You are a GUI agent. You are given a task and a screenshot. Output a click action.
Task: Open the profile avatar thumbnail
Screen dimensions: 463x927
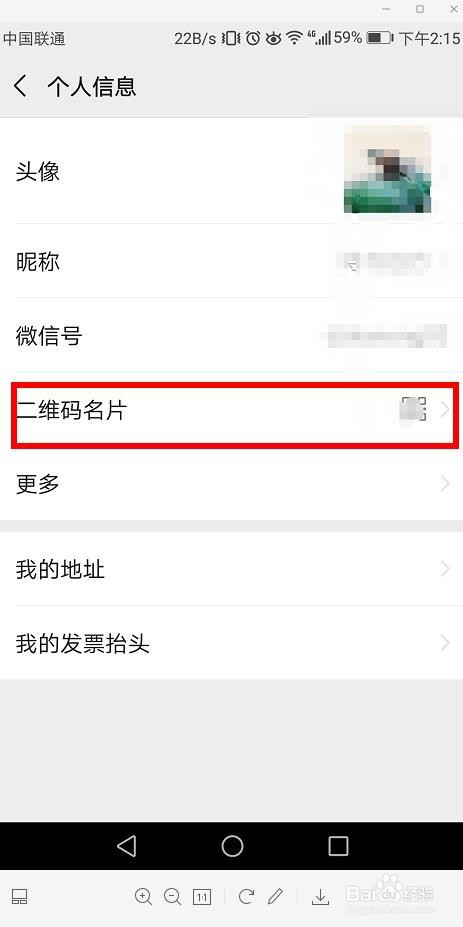(387, 171)
